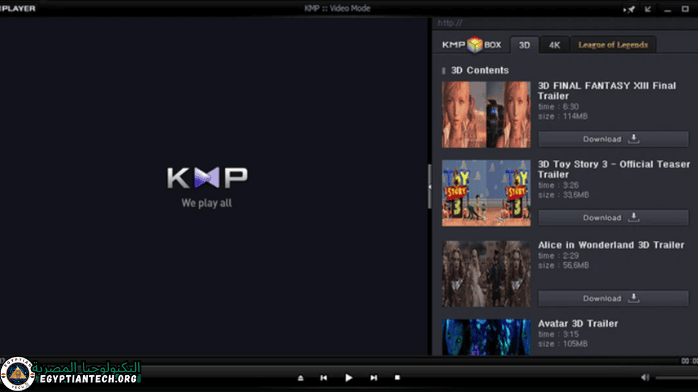The width and height of the screenshot is (698, 392).
Task: Open the KMP BOX tab
Action: pyautogui.click(x=471, y=44)
